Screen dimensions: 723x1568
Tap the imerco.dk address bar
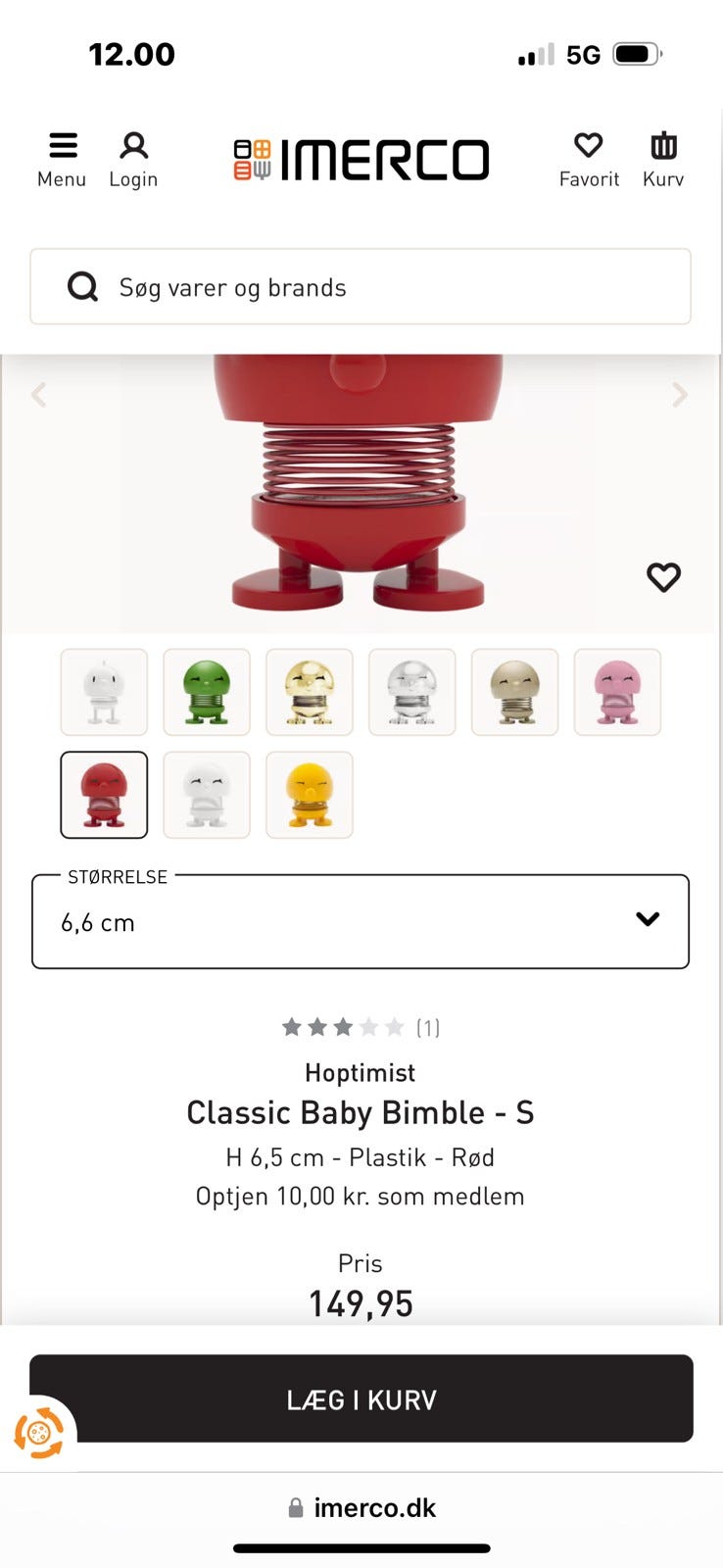tap(361, 1507)
